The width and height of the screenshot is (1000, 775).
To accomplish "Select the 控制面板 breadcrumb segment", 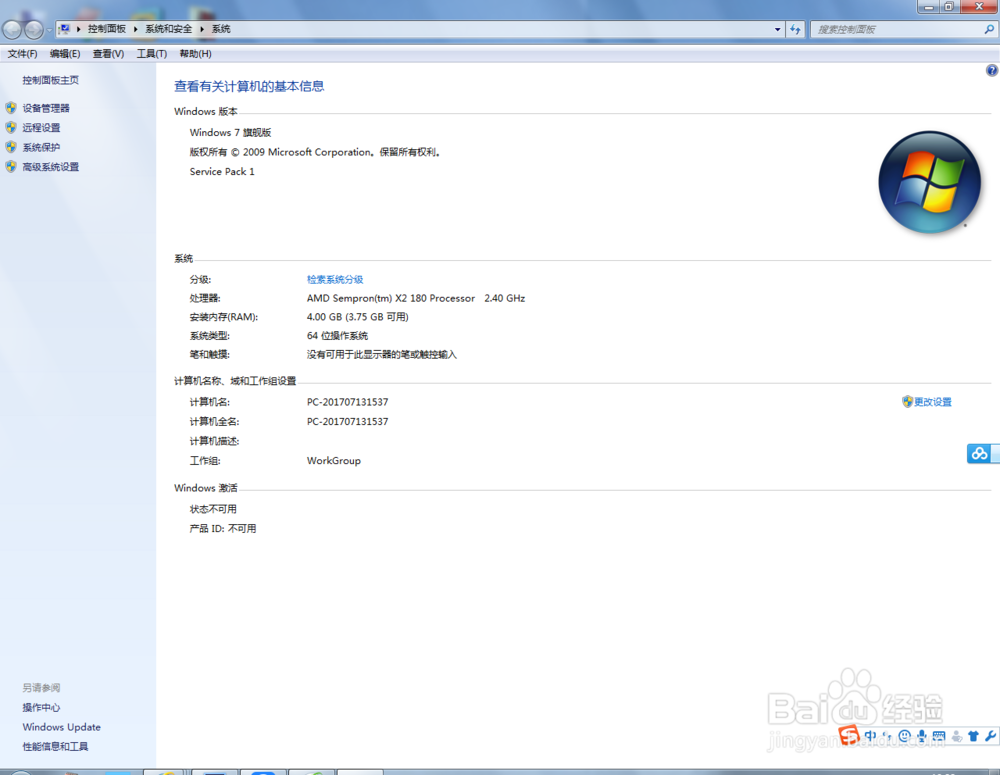I will 107,29.
